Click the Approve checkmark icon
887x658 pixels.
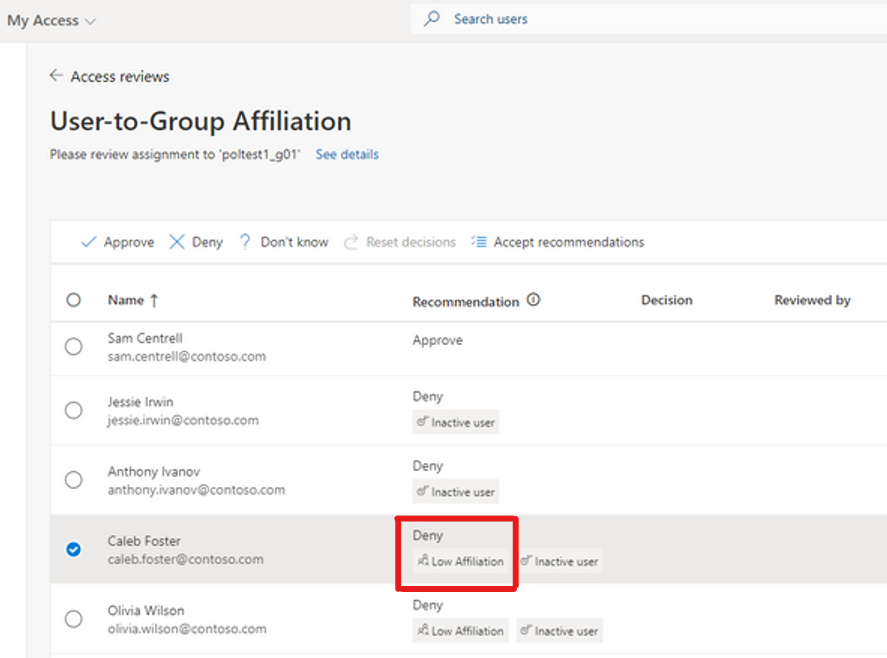point(89,242)
